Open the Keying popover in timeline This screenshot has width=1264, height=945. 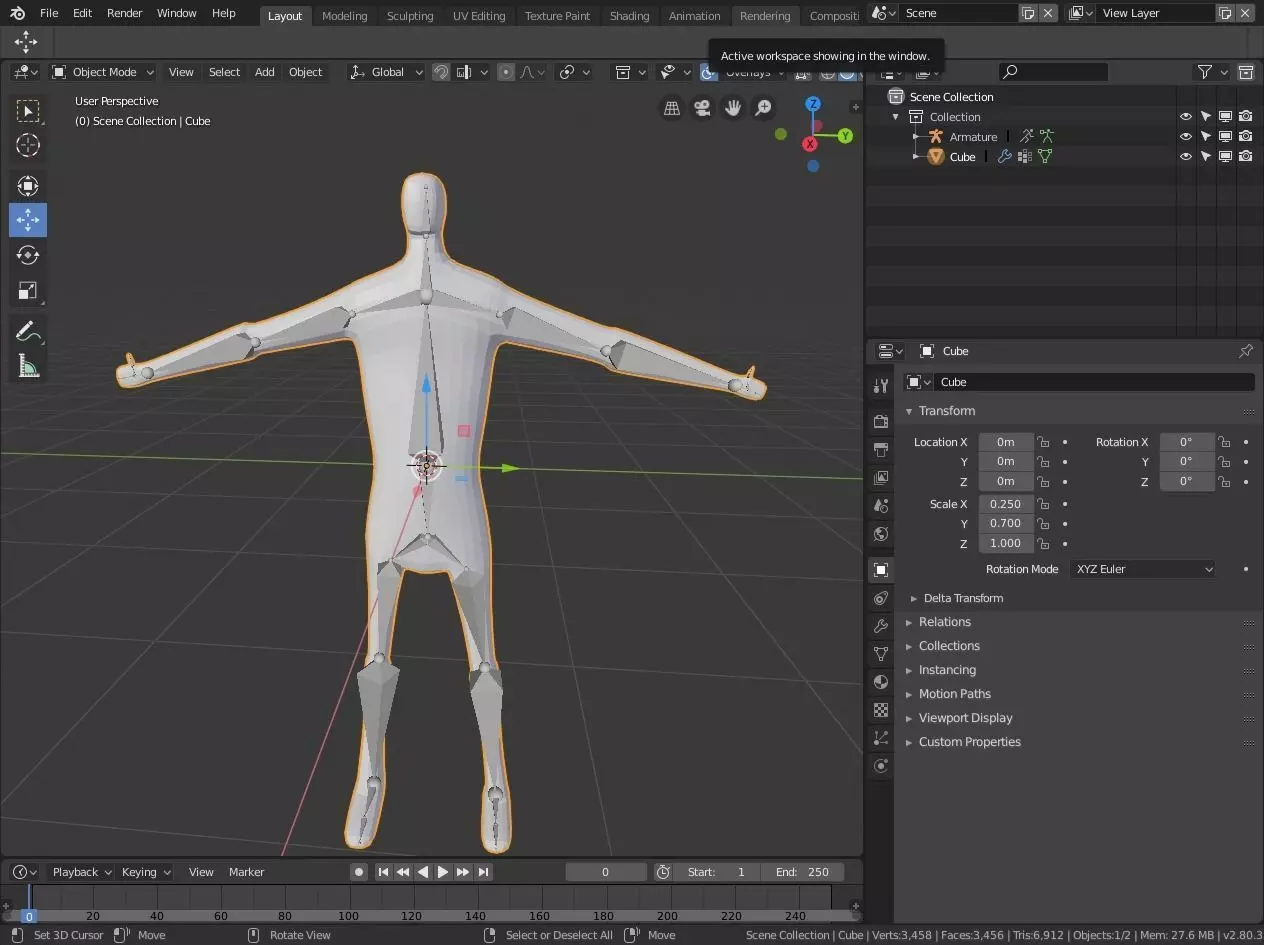coord(146,872)
